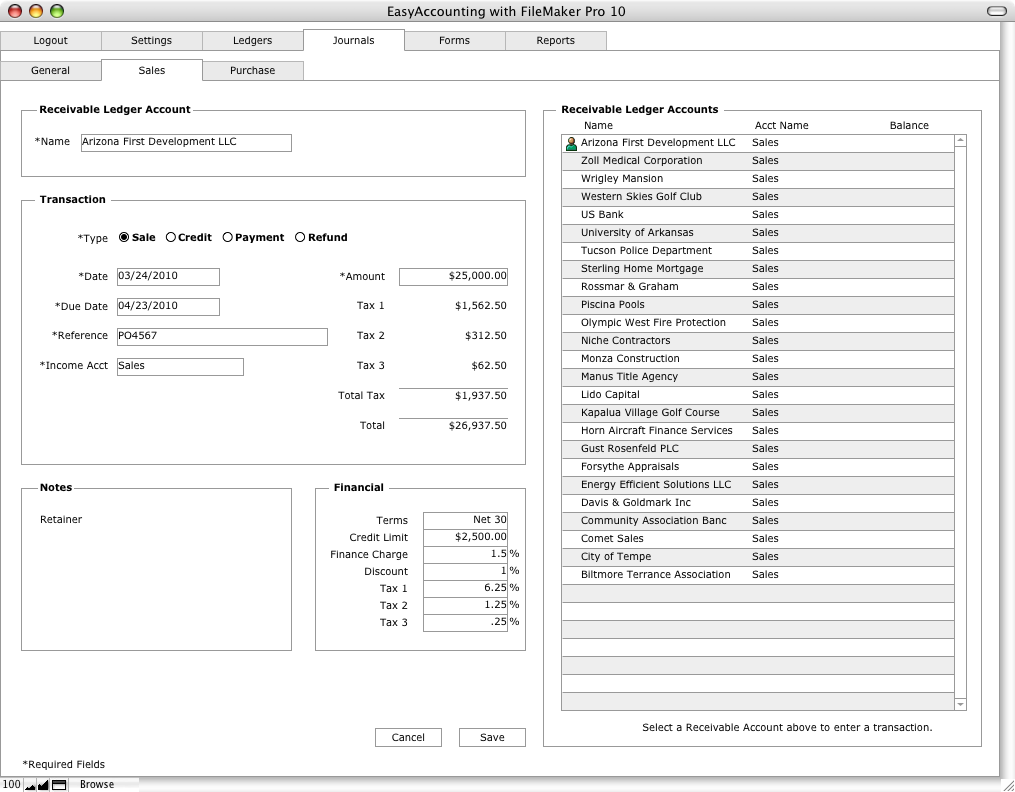
Task: Click the Income Acct field
Action: point(180,367)
